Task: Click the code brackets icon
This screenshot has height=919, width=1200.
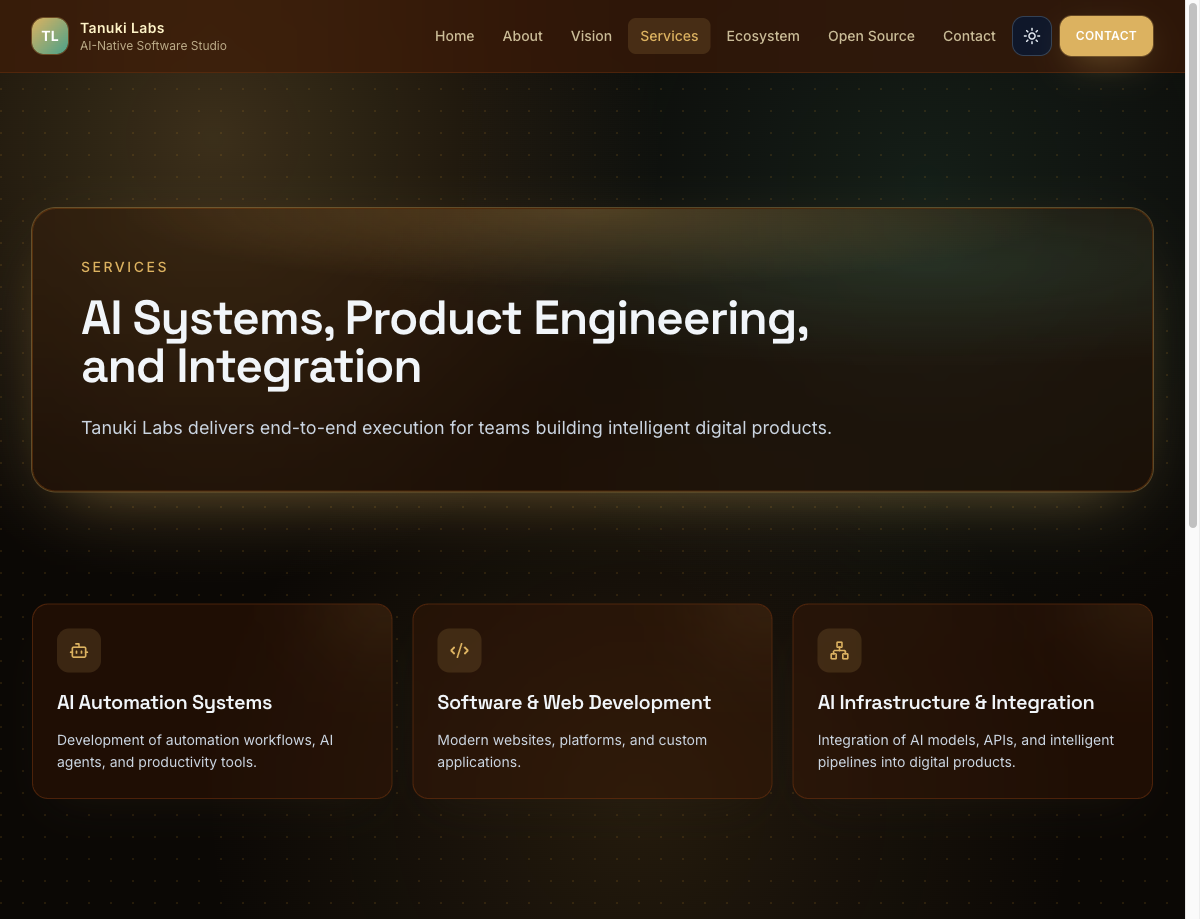Action: tap(459, 651)
